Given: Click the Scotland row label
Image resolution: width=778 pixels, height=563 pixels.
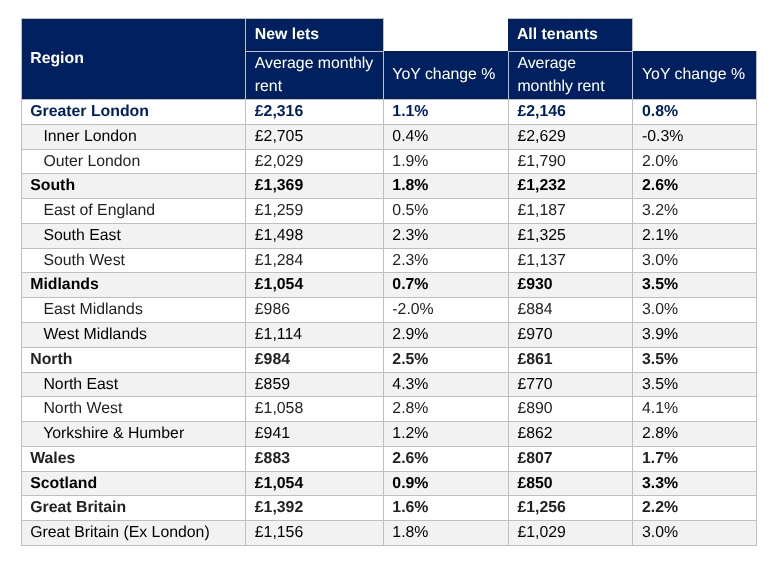Looking at the screenshot, I should tap(64, 483).
